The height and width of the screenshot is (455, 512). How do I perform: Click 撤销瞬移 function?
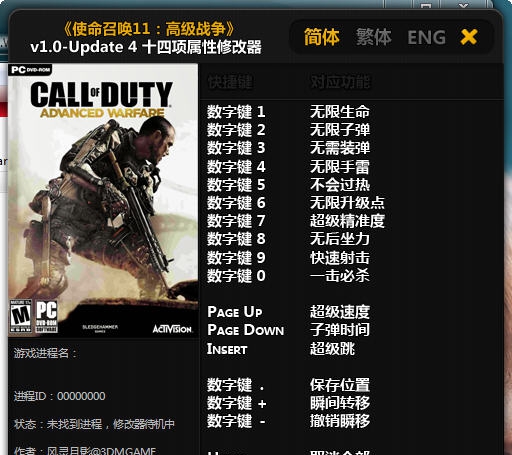pos(340,421)
